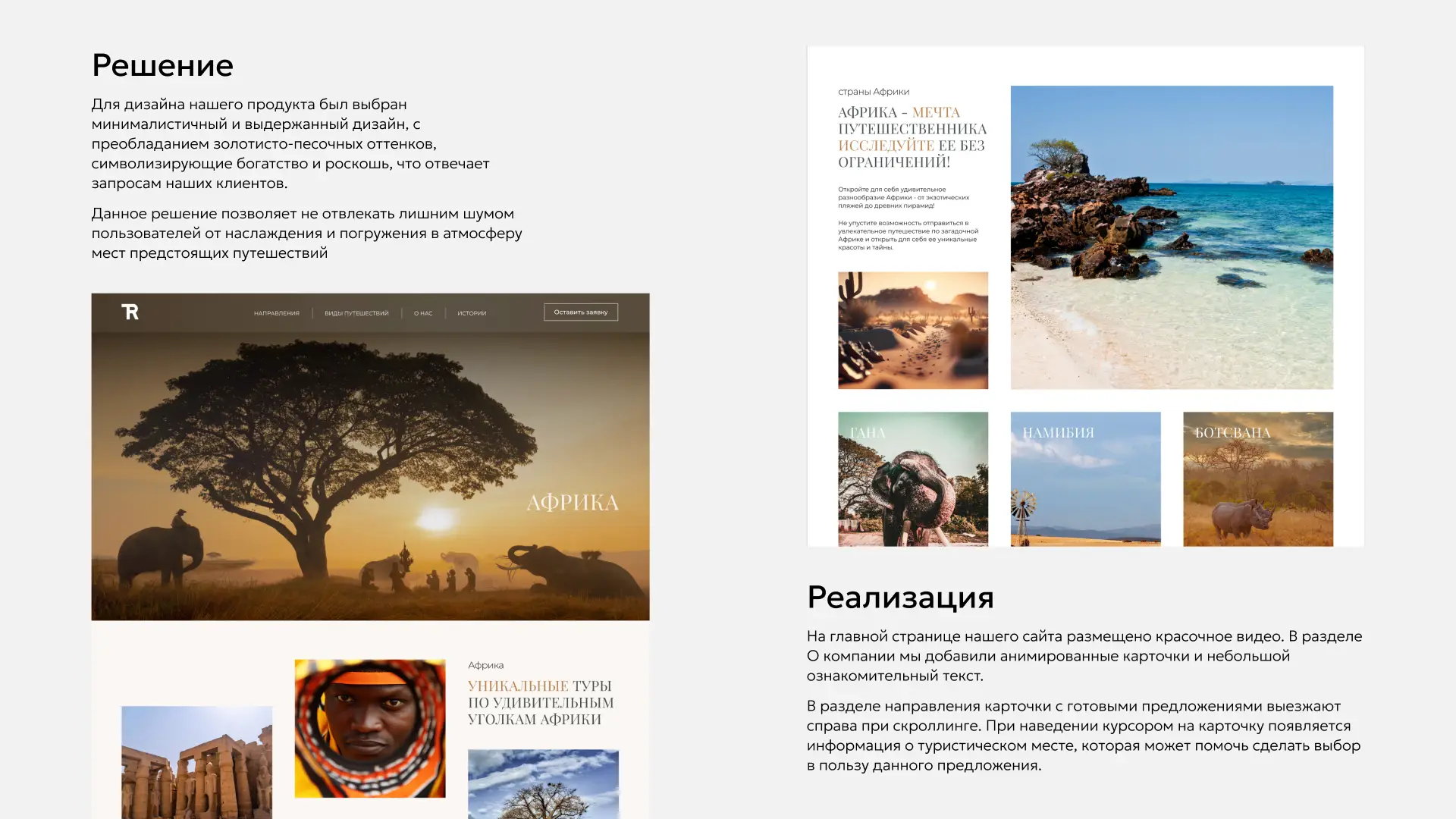Open the ВИДЫ ПУТЕШЕСТВИЙ menu item
Image resolution: width=1456 pixels, height=819 pixels.
(356, 313)
